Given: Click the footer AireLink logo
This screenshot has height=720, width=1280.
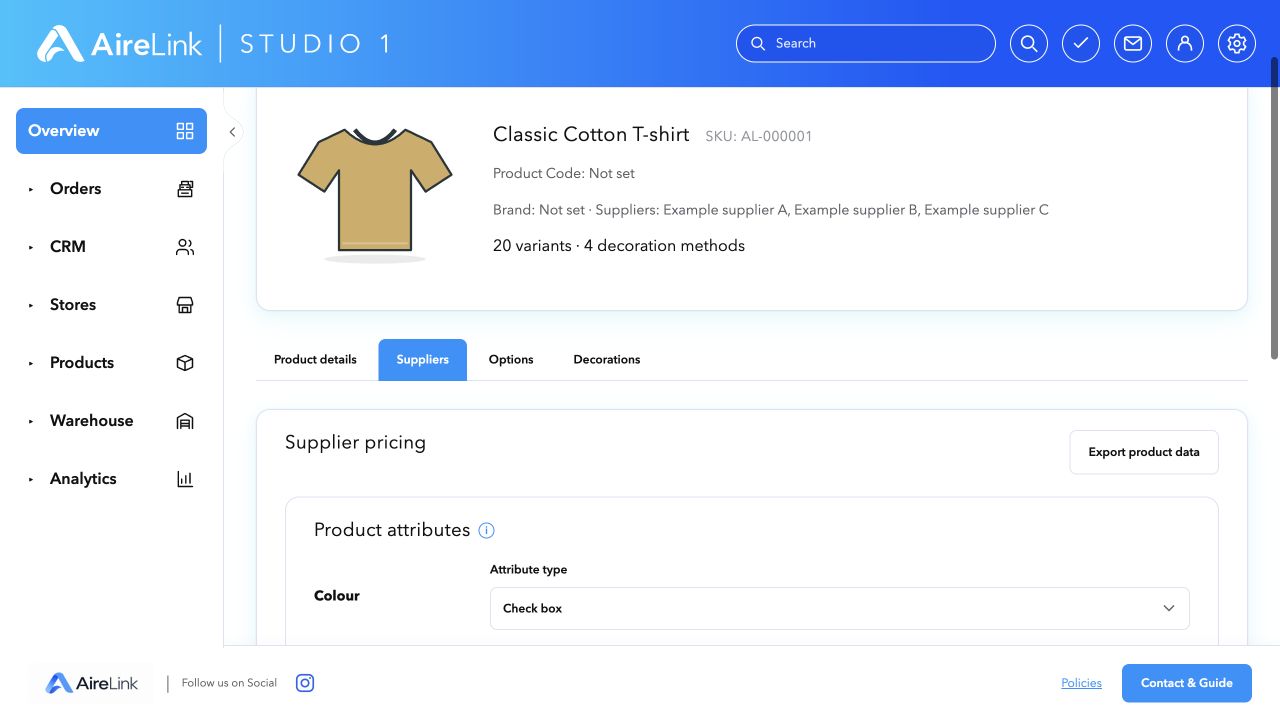Looking at the screenshot, I should pos(92,684).
